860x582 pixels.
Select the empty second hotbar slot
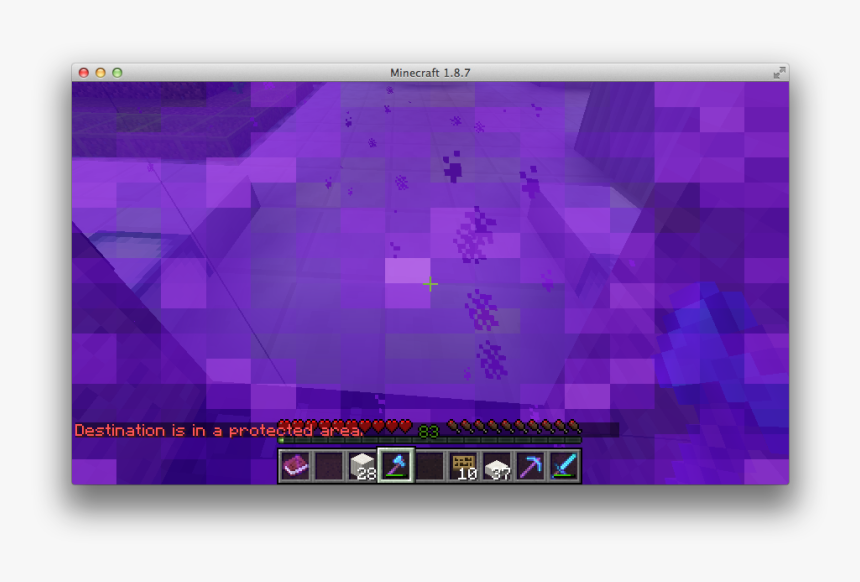tap(329, 466)
